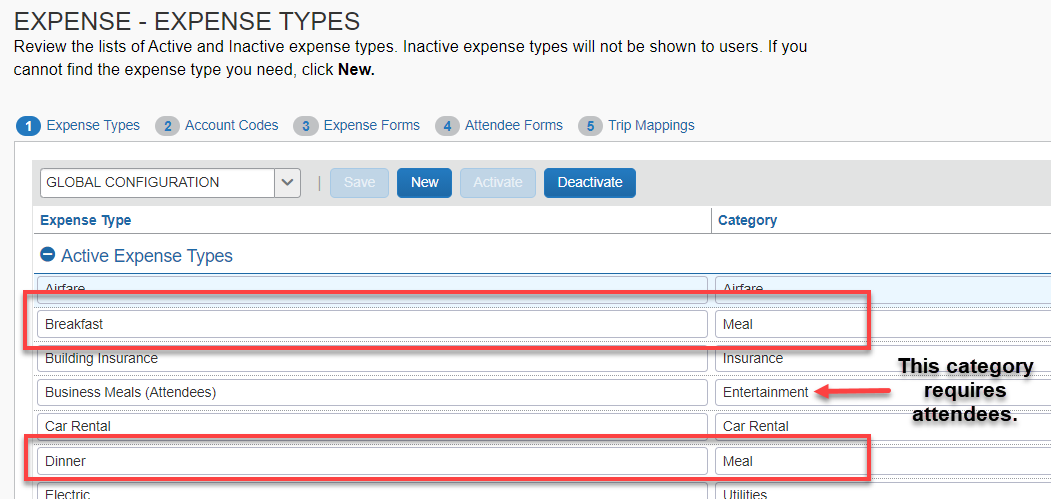Click the Deactivate button

[x=589, y=183]
